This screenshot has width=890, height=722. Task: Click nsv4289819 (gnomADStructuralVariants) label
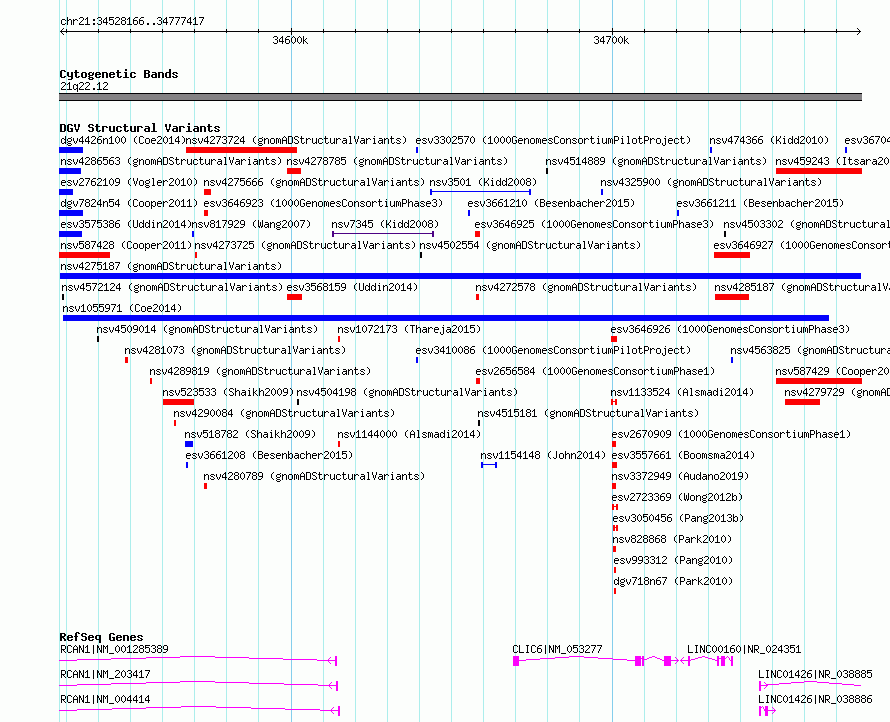[x=260, y=371]
